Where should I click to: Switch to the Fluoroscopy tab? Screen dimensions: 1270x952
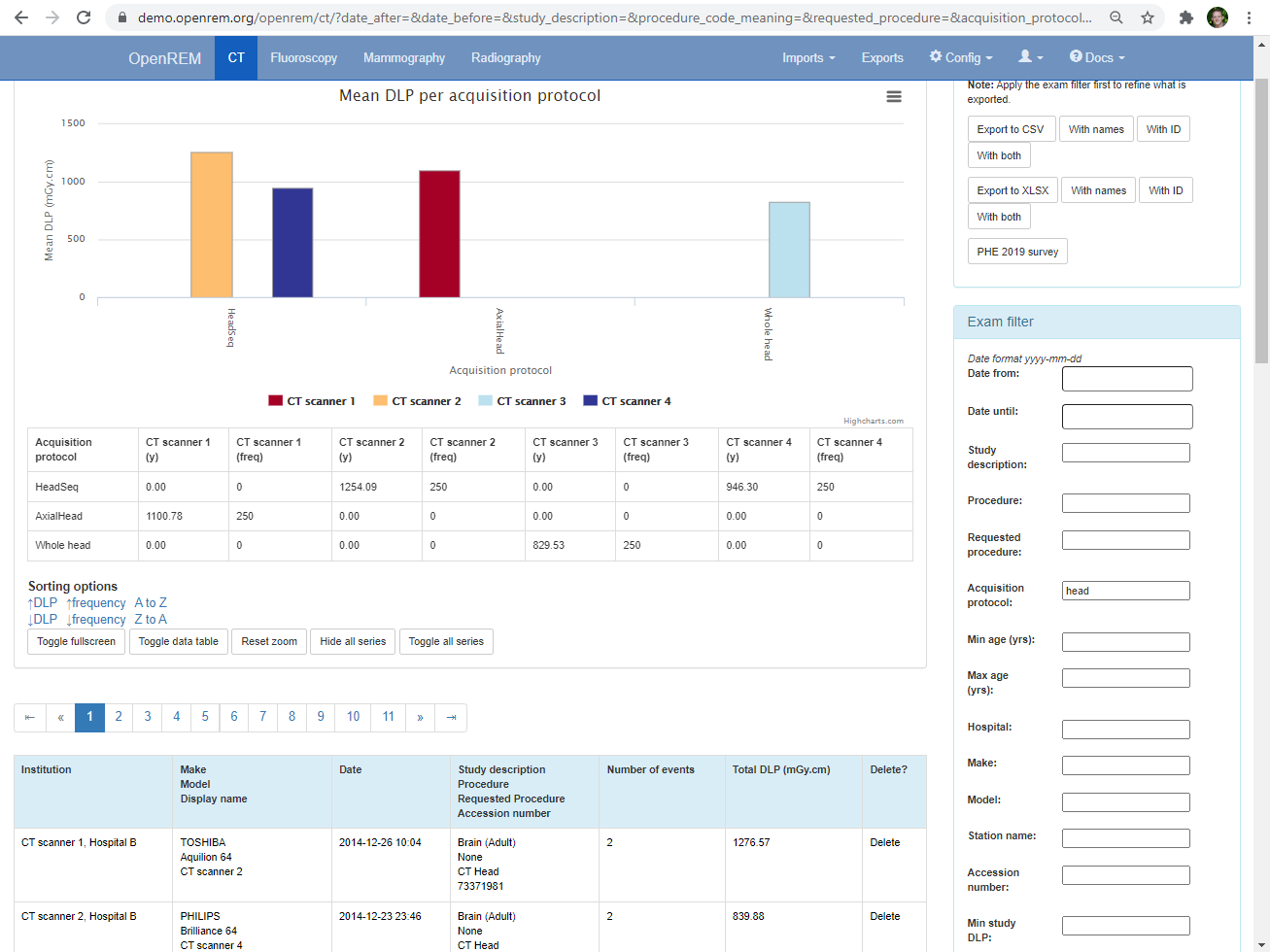tap(303, 57)
